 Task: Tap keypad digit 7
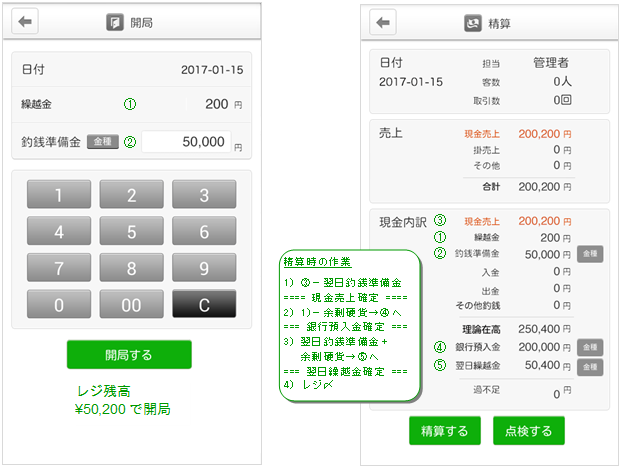click(59, 267)
